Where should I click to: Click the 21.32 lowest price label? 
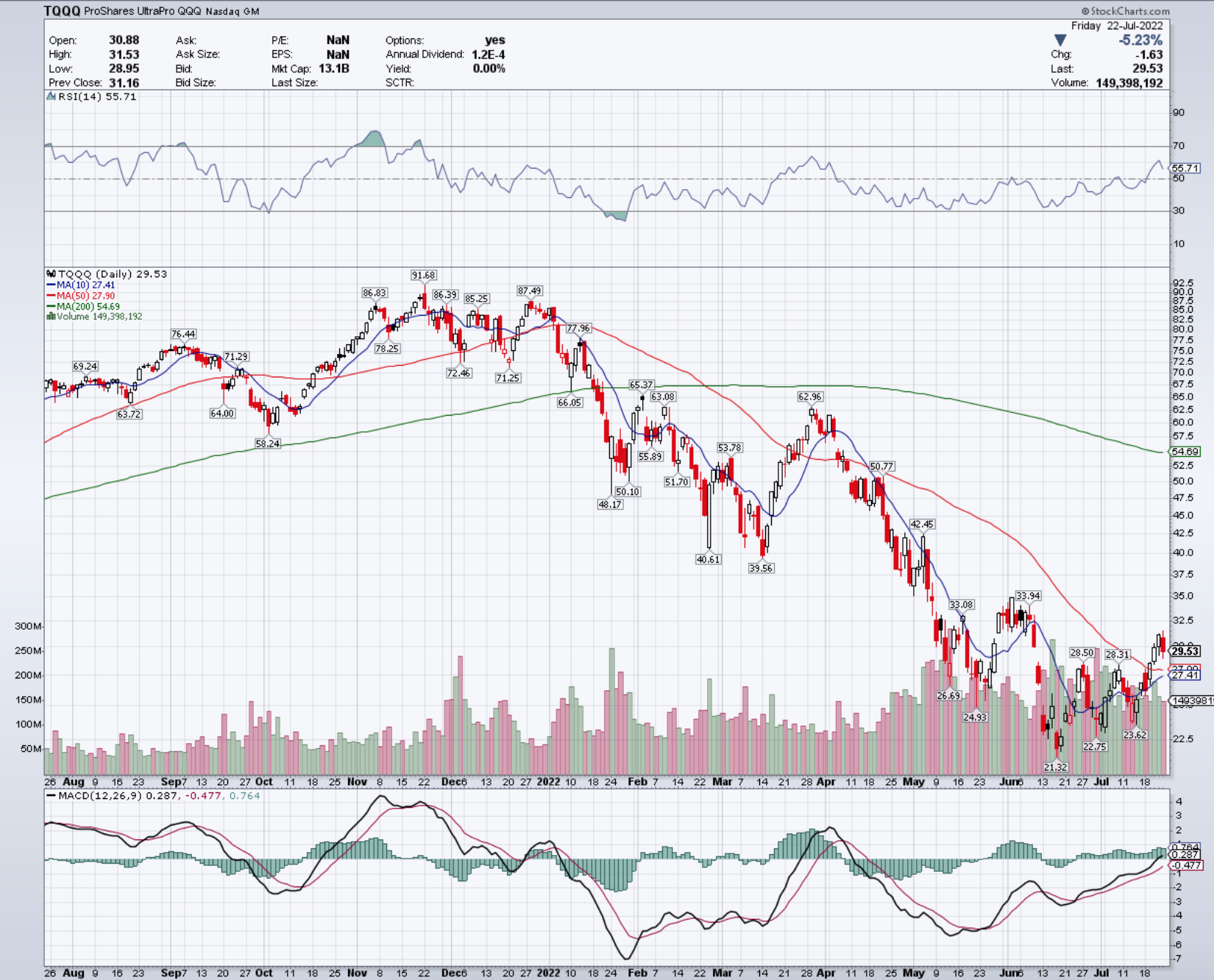[x=1056, y=767]
